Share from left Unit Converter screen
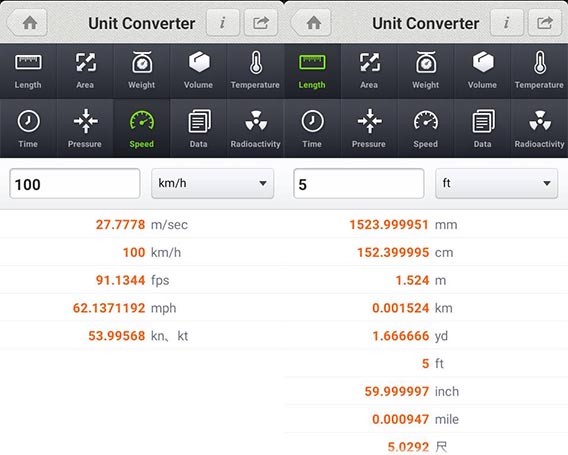Viewport: 568px width, 455px height. pos(261,23)
